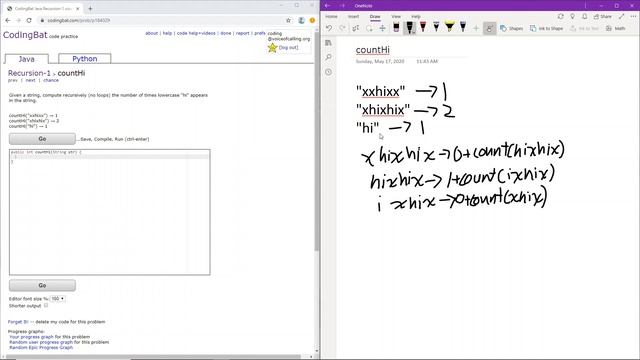Enter full screen mode in OneNote
The width and height of the screenshot is (640, 360).
coord(622,16)
